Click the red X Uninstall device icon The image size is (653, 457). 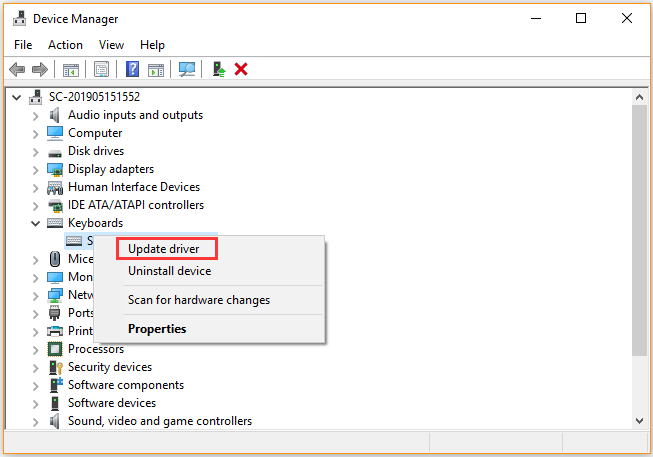point(241,69)
